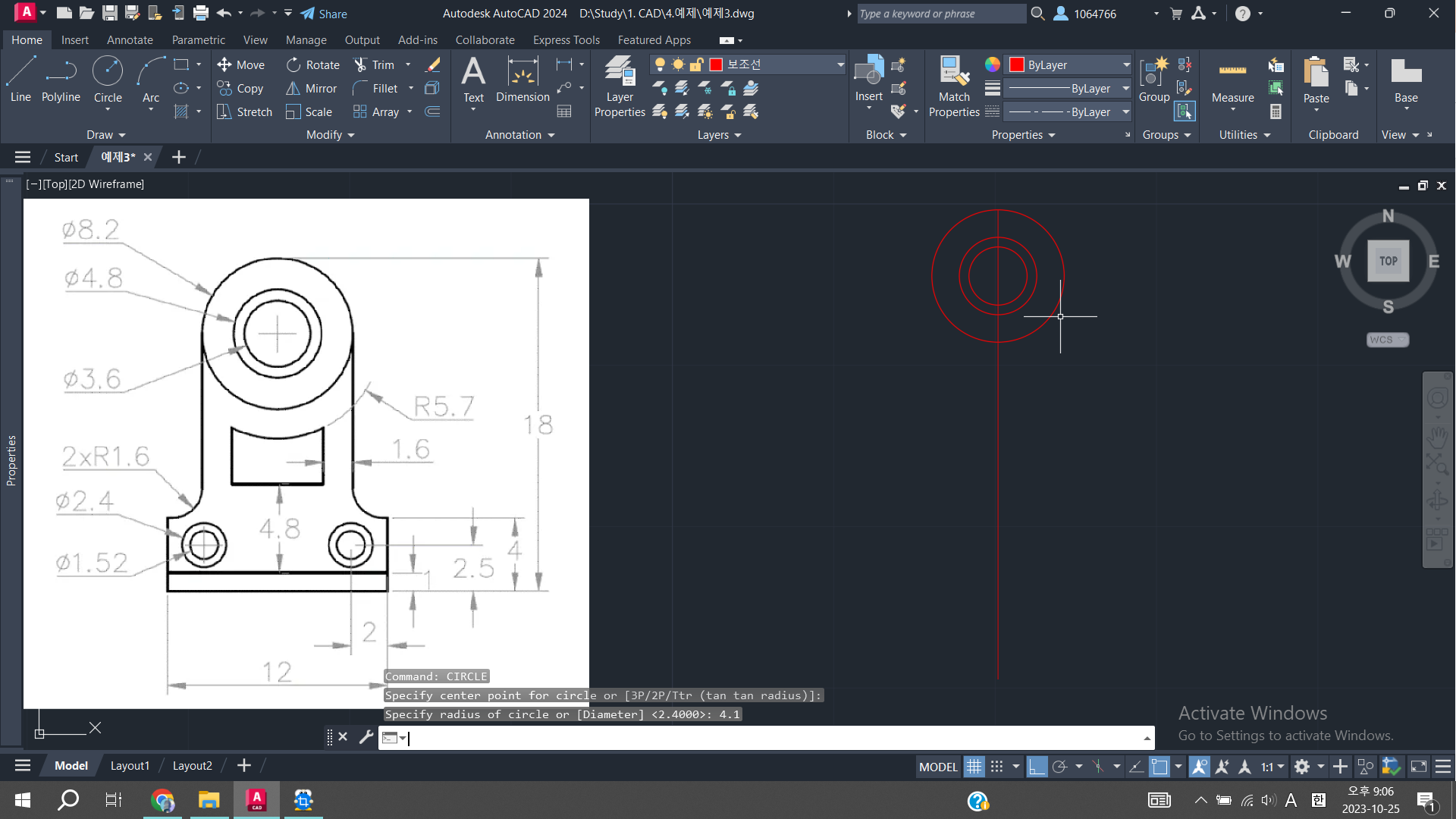Toggle ortho mode in status bar
This screenshot has width=1456, height=819.
click(x=1037, y=767)
